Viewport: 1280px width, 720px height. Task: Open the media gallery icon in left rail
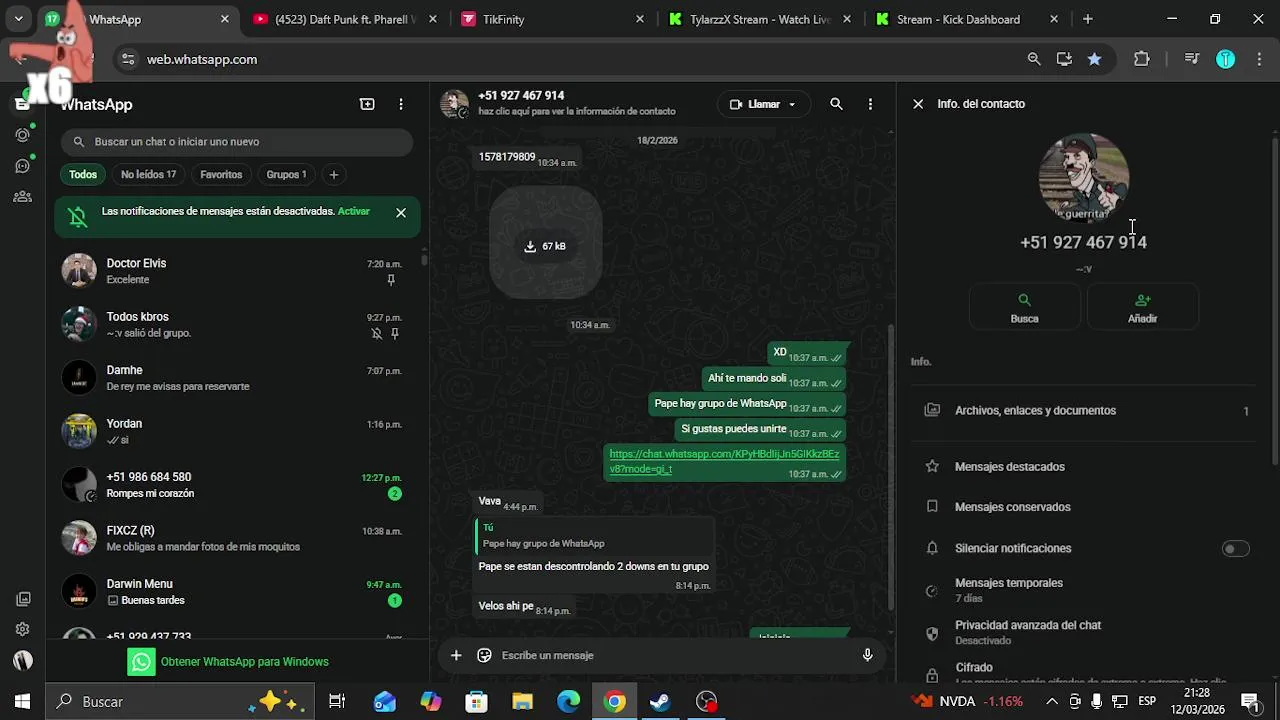tap(22, 599)
